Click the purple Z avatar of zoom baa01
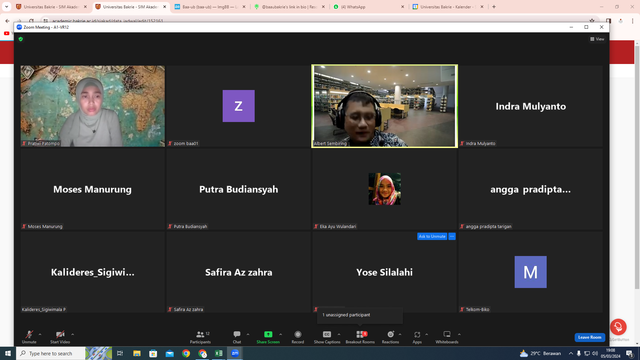Image resolution: width=640 pixels, height=360 pixels. pos(238,106)
